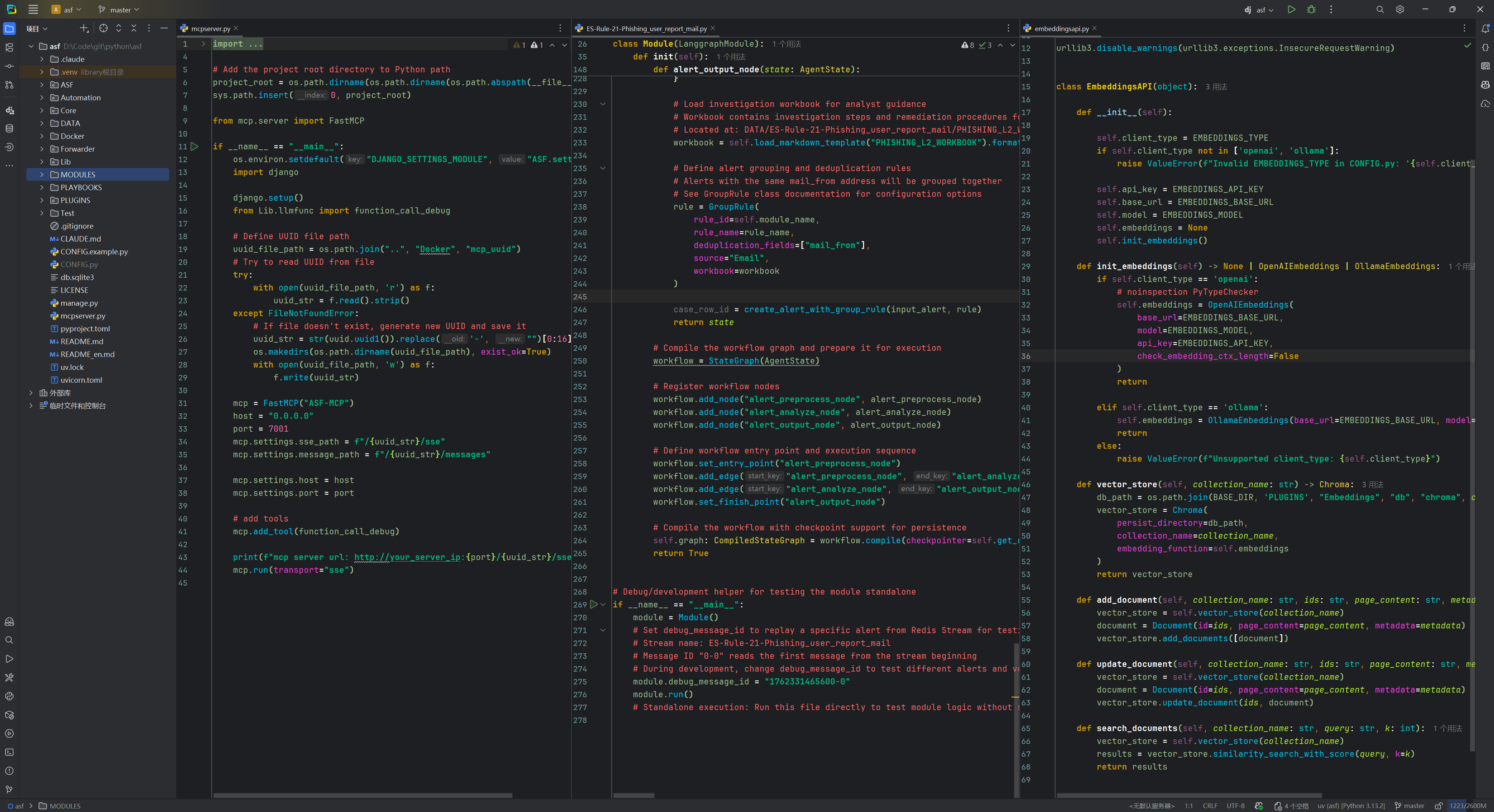The height and width of the screenshot is (812, 1494).
Task: Open the Database tool window
Action: pos(9,129)
